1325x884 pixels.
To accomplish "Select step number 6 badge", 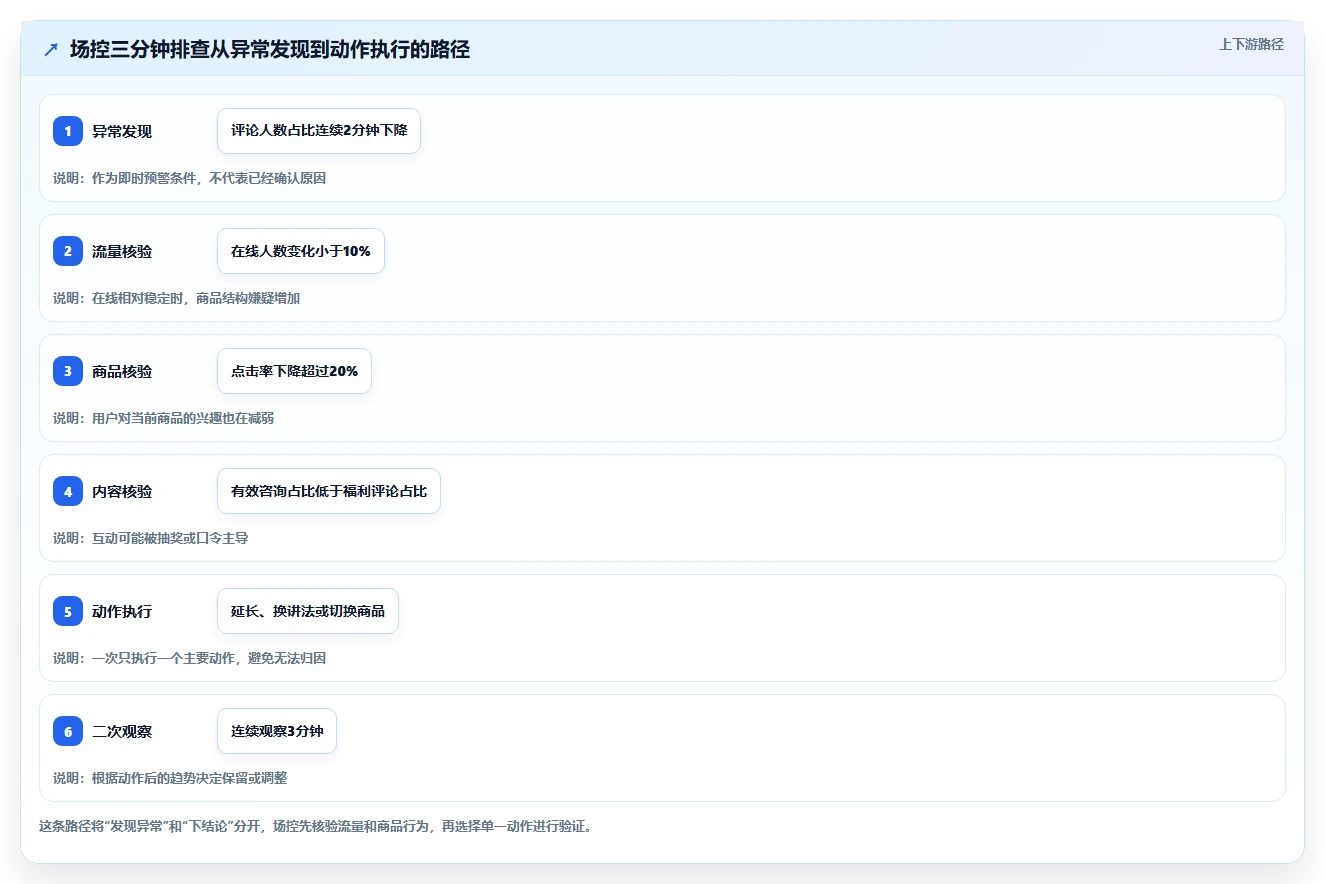I will click(68, 731).
